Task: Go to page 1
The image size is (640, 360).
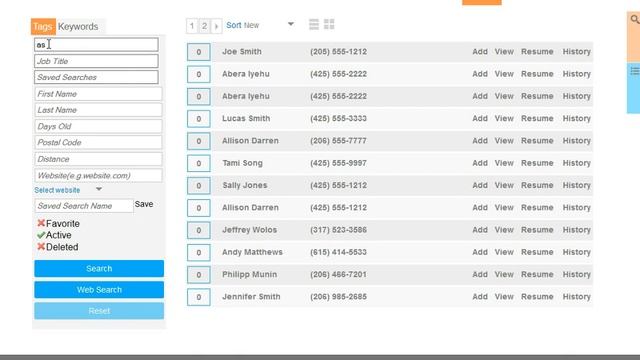Action: tap(192, 26)
